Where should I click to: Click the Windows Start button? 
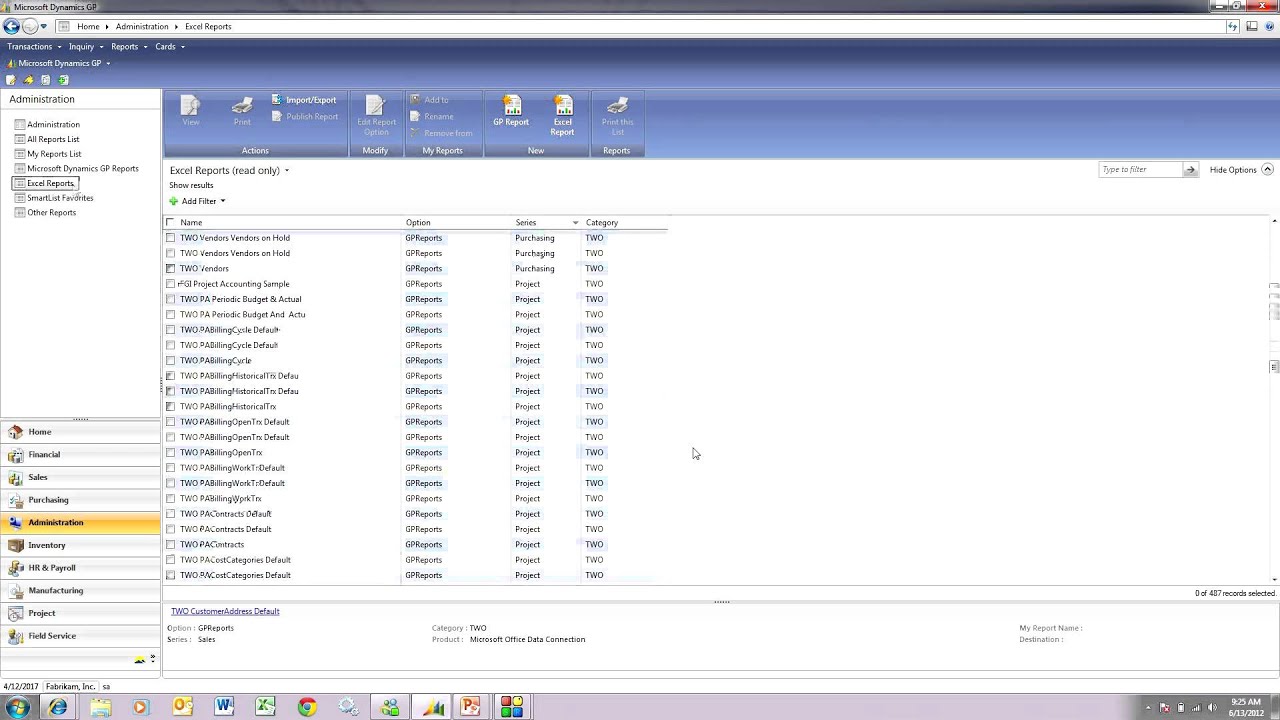pos(17,707)
